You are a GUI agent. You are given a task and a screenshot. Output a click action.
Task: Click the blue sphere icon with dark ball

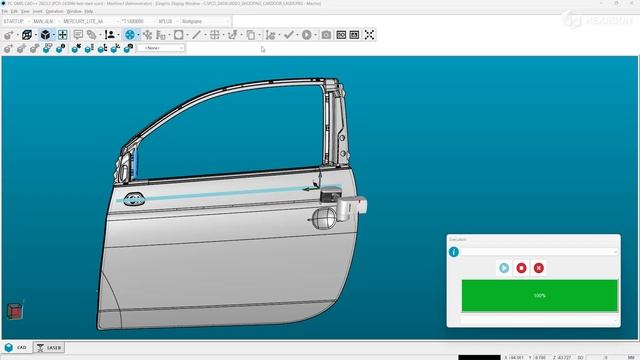pyautogui.click(x=60, y=49)
